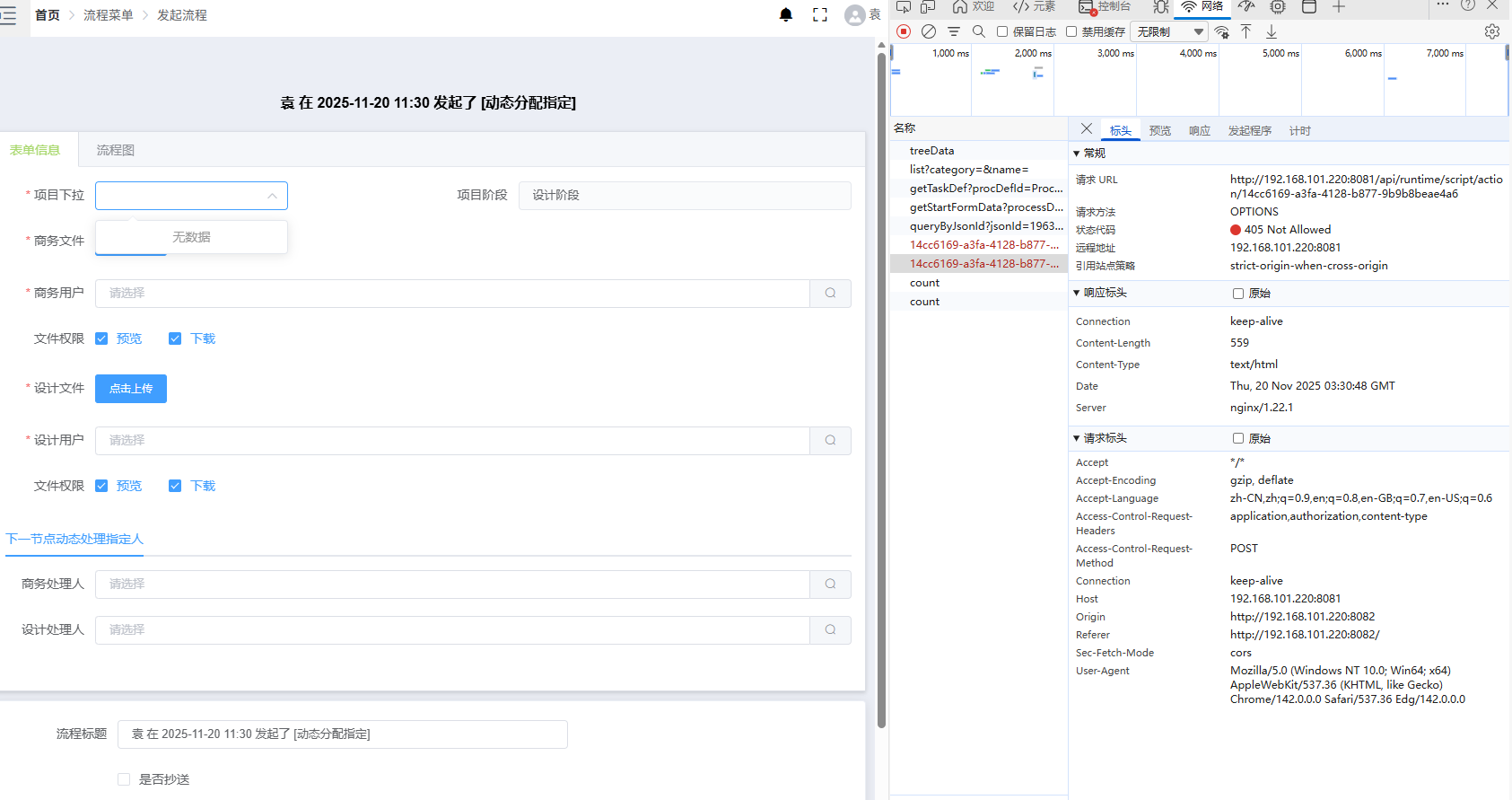The height and width of the screenshot is (800, 1512).
Task: Select the getStartFormData request row
Action: click(979, 207)
